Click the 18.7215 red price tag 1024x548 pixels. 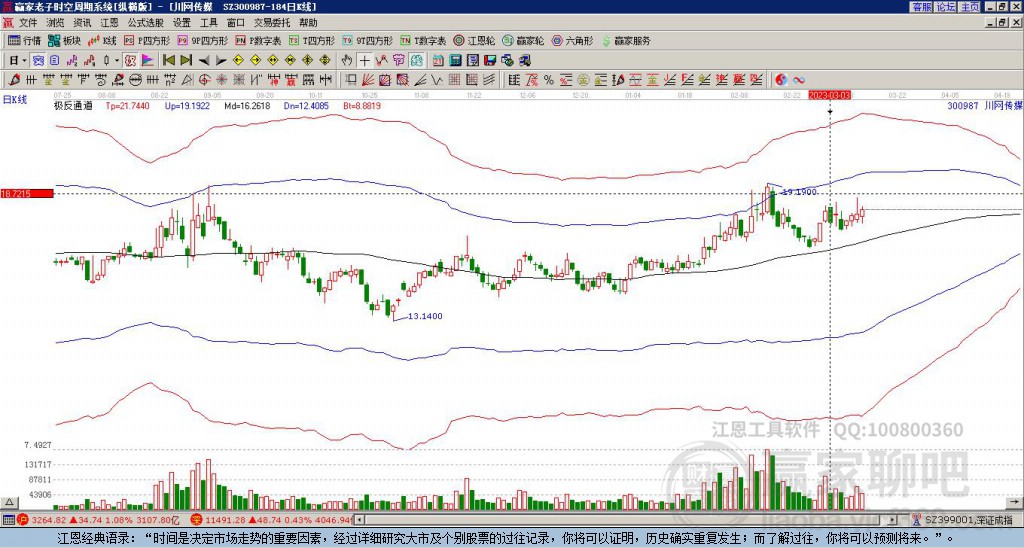pos(26,194)
